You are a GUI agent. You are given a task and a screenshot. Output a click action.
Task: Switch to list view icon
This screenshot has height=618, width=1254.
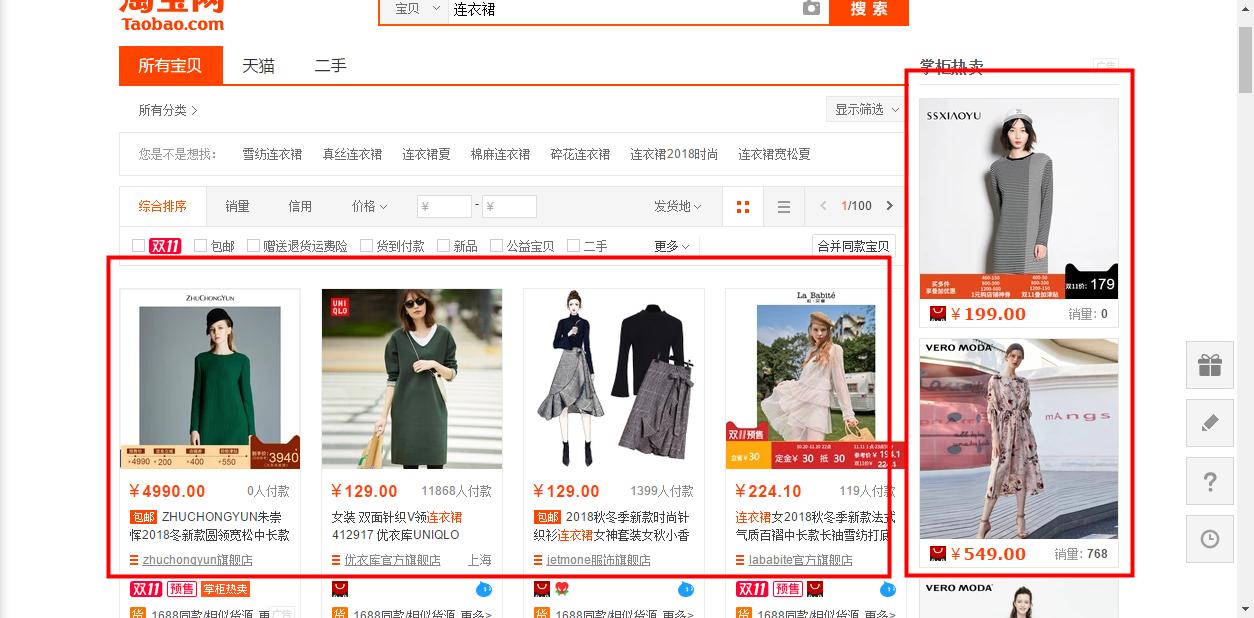tap(784, 207)
